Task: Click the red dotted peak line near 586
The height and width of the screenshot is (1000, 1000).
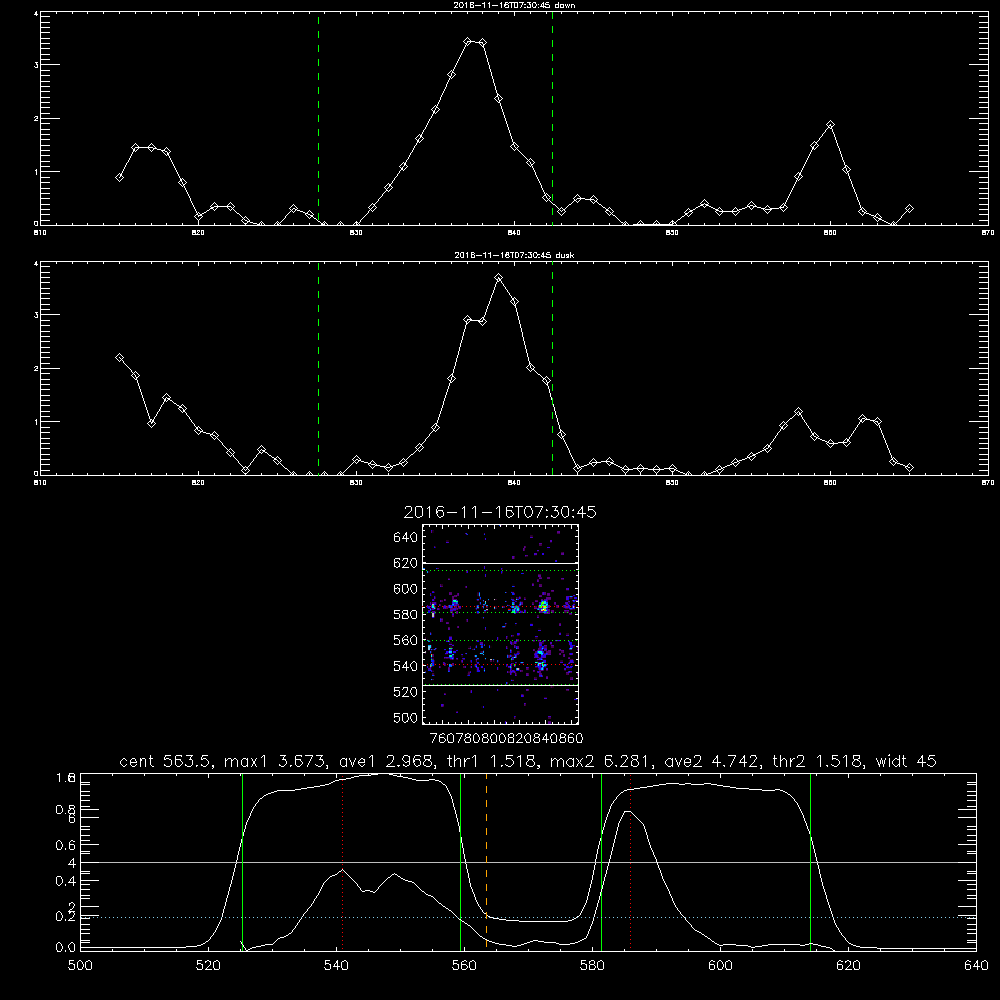Action: 631,861
